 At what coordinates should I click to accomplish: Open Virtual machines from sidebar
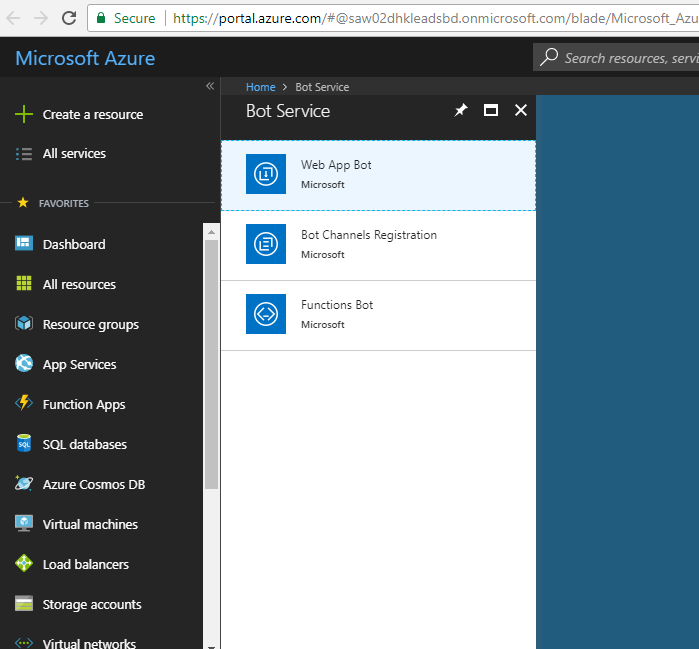click(90, 525)
